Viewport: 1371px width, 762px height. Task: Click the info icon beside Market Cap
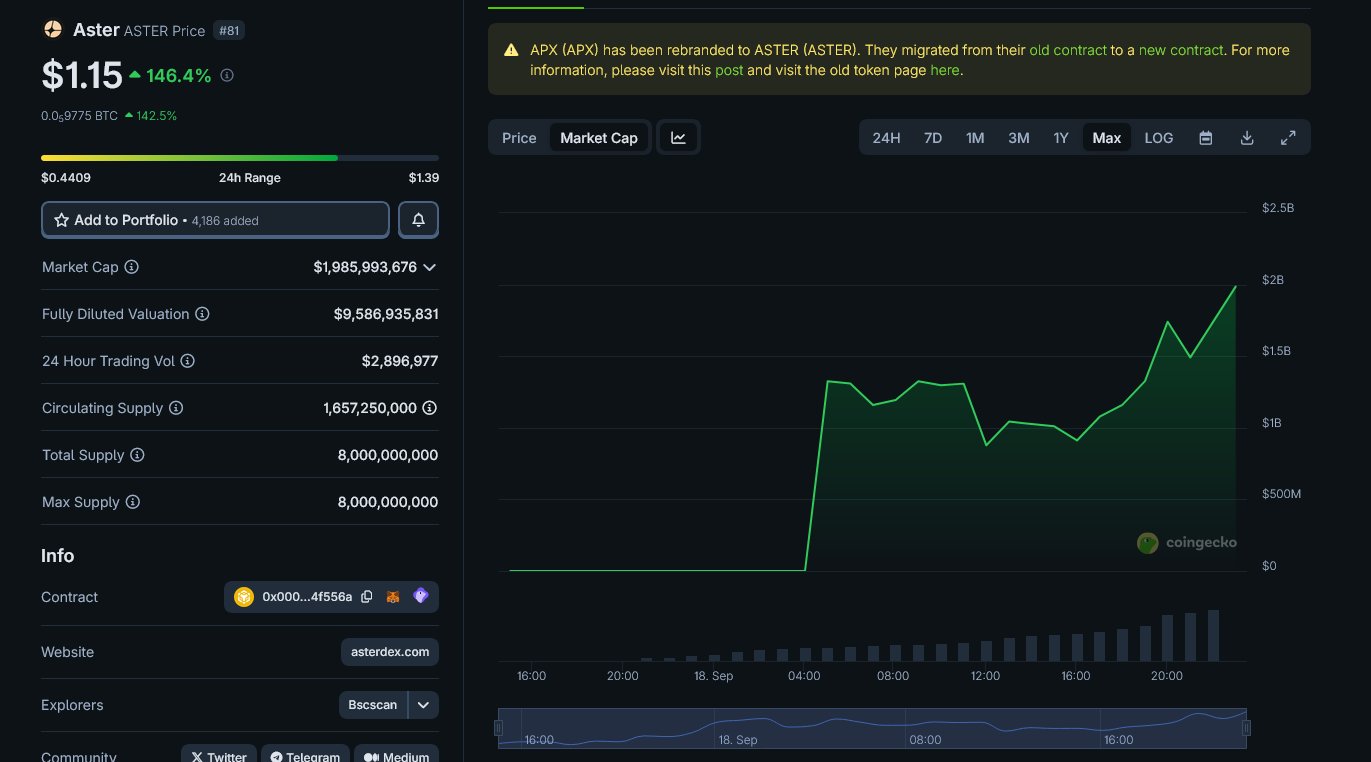tap(131, 267)
